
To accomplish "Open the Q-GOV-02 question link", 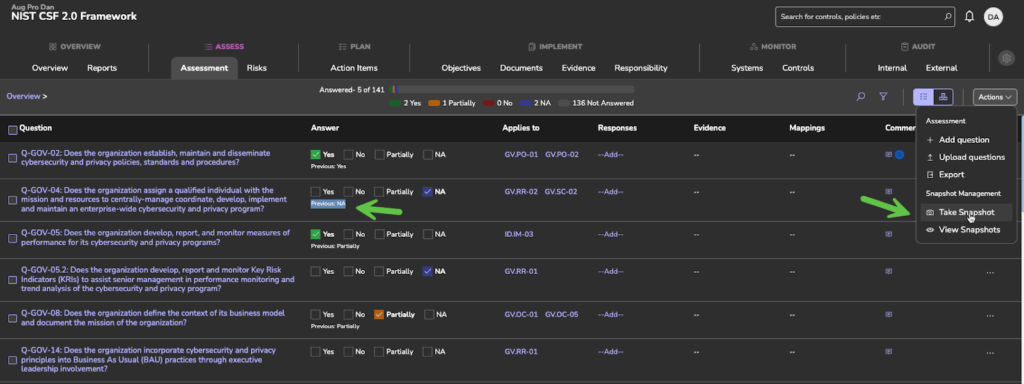I will (146, 157).
